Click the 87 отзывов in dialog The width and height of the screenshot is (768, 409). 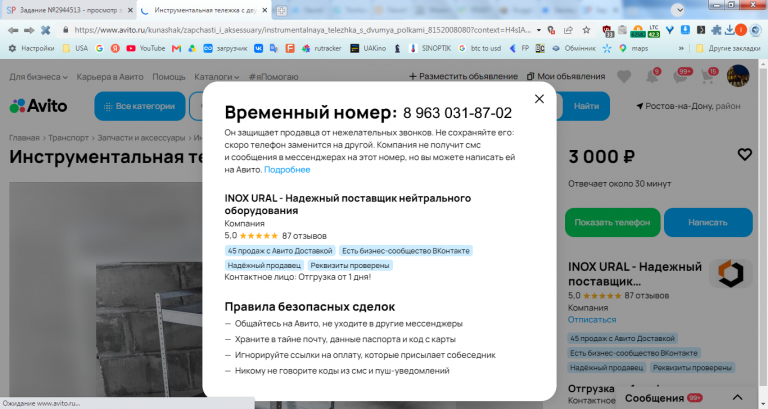(x=304, y=236)
